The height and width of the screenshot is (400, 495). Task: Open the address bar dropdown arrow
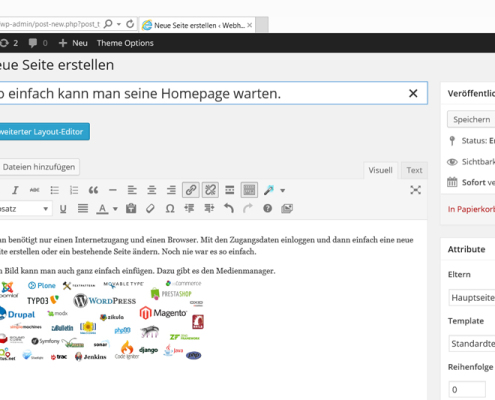pyautogui.click(x=119, y=24)
